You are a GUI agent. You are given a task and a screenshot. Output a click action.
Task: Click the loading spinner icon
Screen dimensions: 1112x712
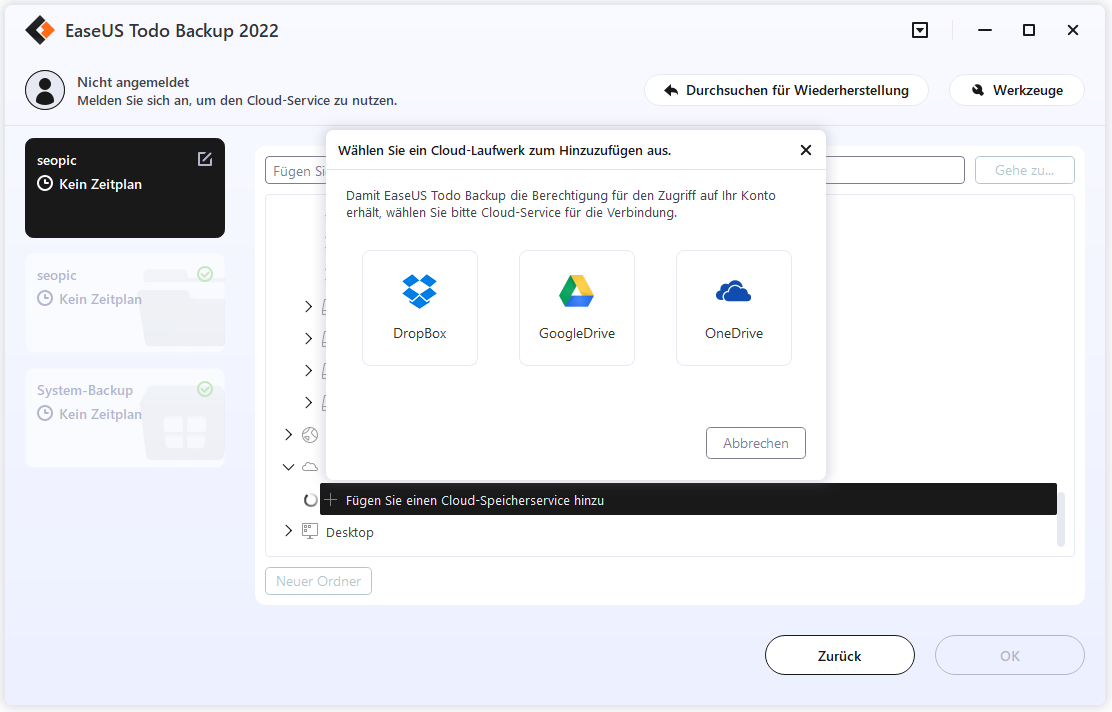(310, 500)
